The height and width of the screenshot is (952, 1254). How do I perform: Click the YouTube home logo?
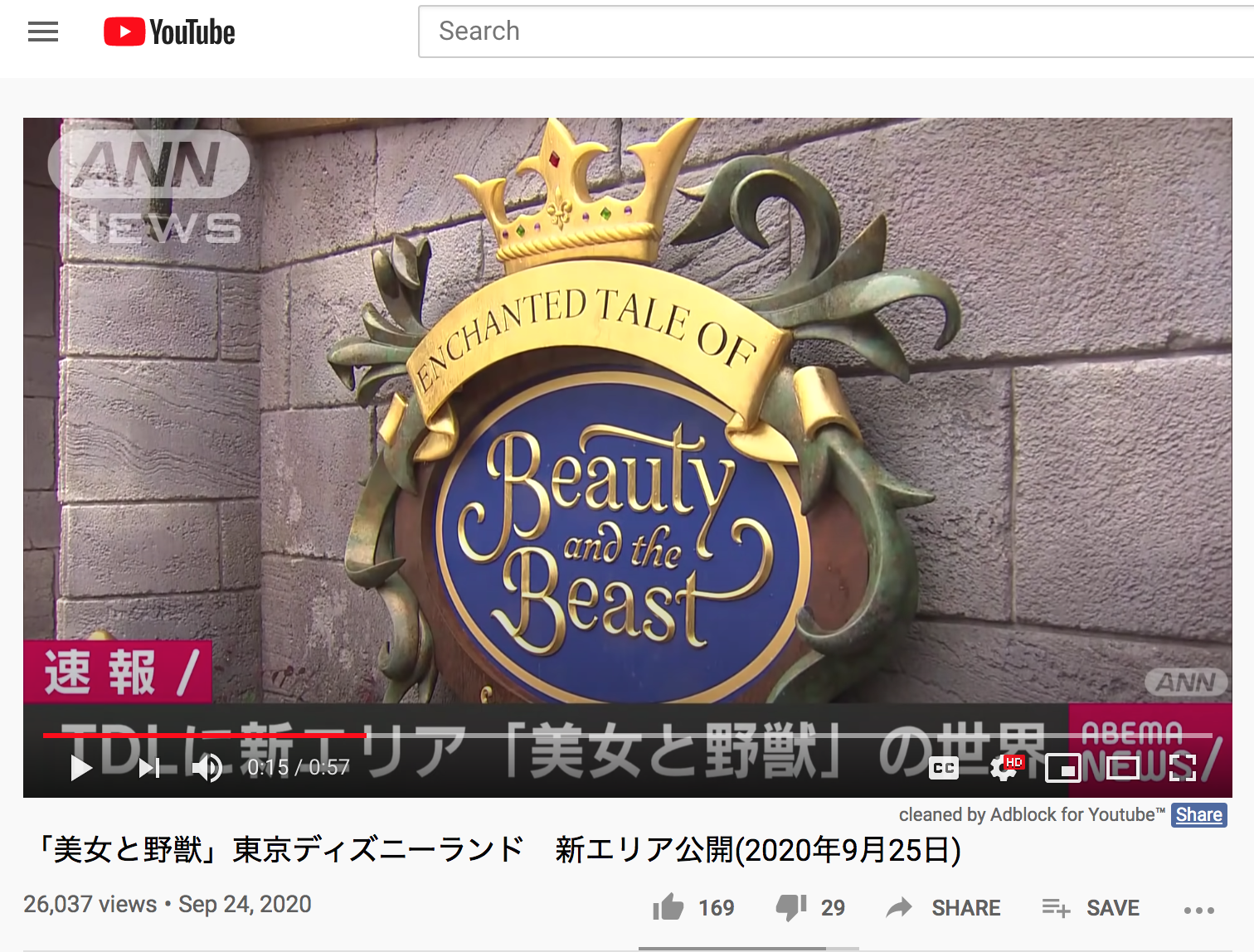[x=169, y=32]
